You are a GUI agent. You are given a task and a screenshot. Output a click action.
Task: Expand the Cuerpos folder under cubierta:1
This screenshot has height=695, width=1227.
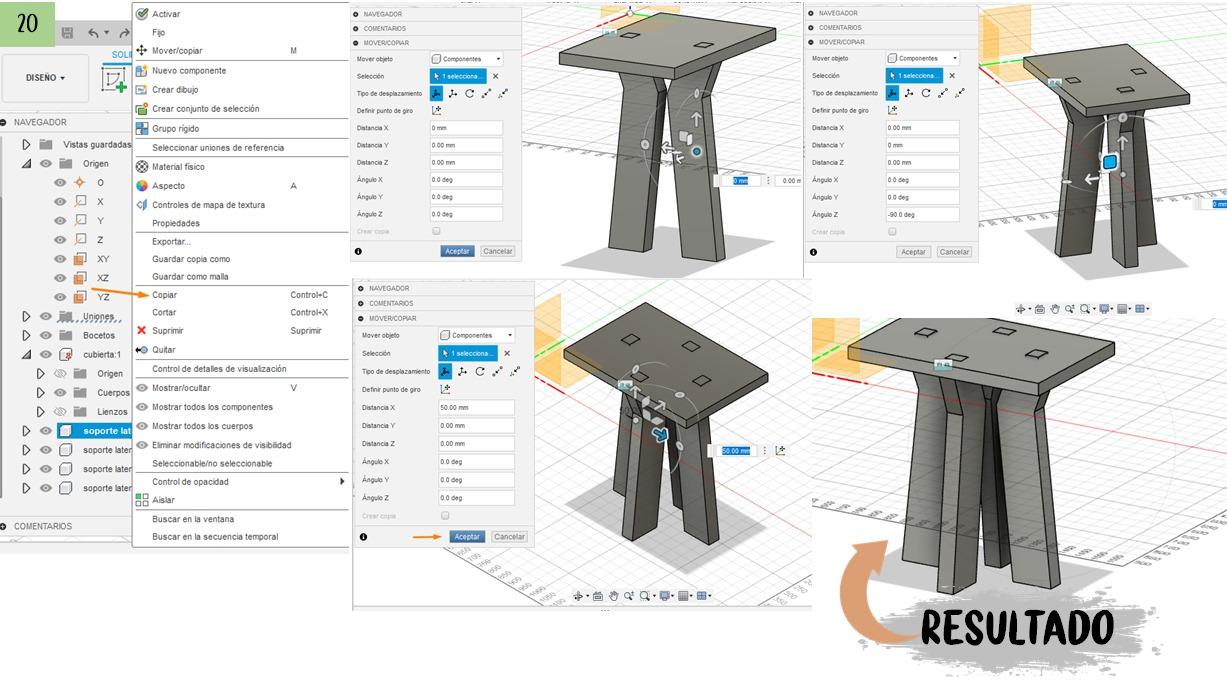coord(41,392)
